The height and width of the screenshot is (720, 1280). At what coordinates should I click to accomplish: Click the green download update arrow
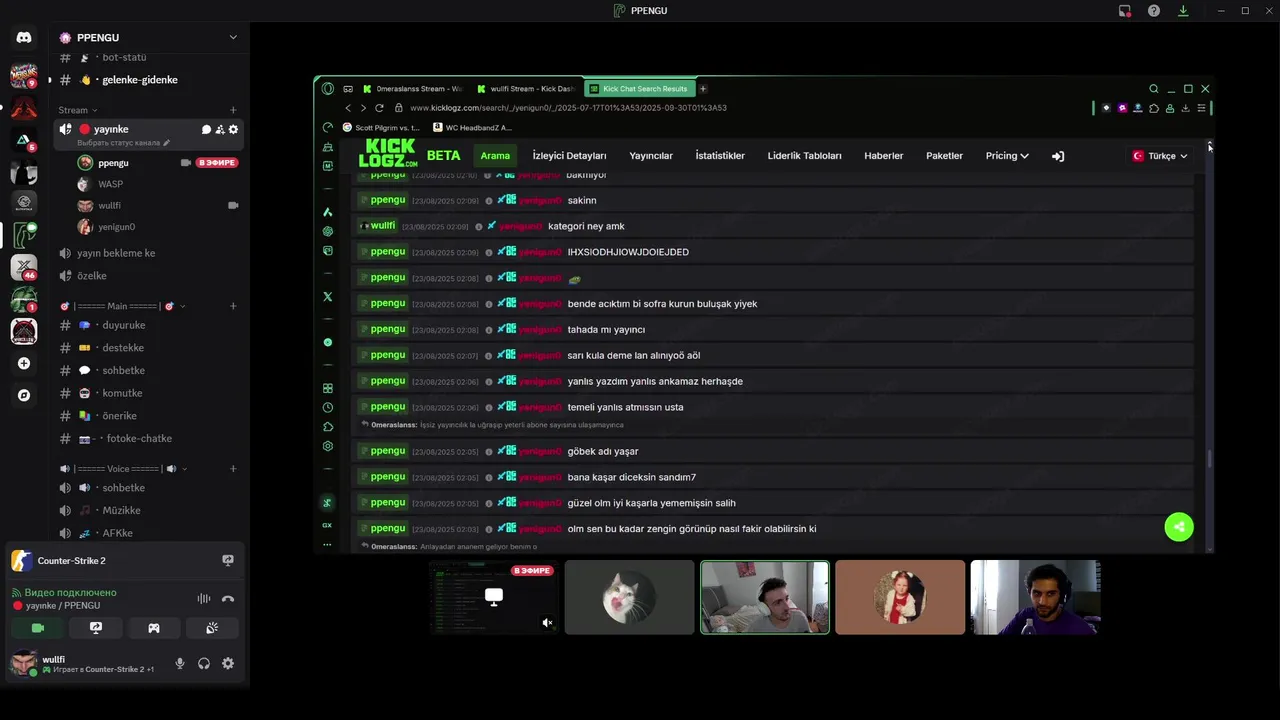(1183, 10)
